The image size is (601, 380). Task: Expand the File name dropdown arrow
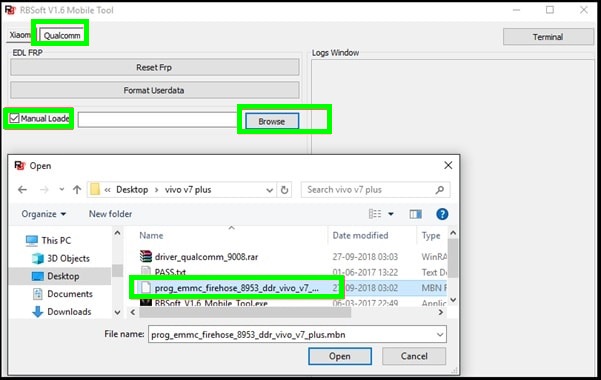[x=440, y=335]
